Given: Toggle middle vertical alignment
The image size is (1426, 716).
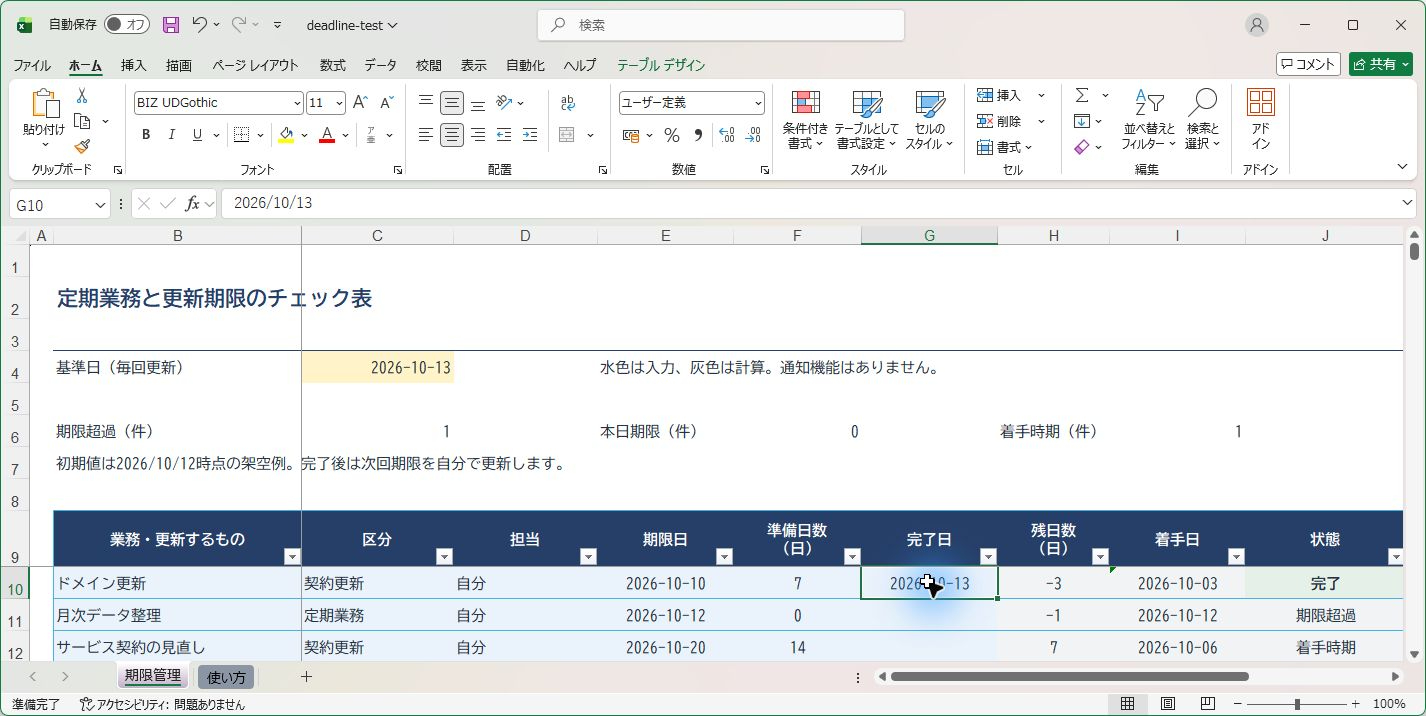Looking at the screenshot, I should [452, 103].
